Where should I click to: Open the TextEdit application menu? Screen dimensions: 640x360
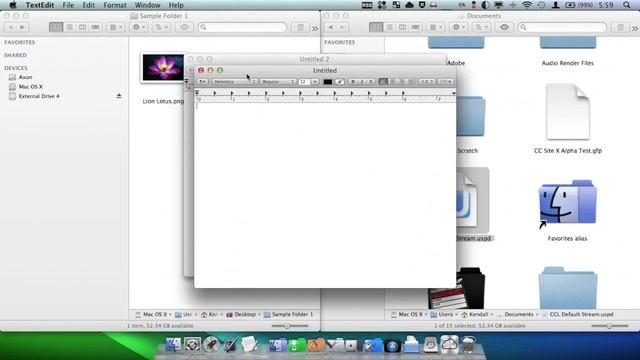click(x=40, y=5)
